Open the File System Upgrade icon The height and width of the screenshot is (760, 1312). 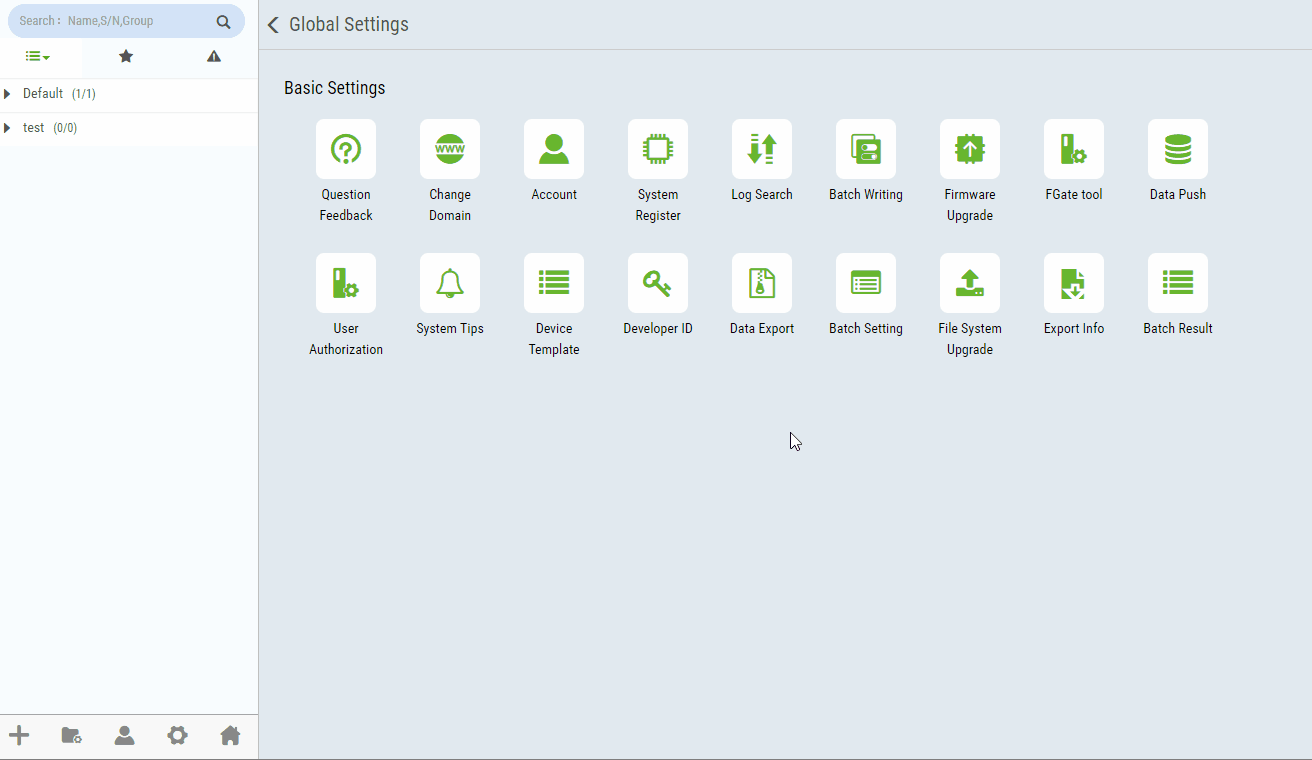pyautogui.click(x=970, y=284)
